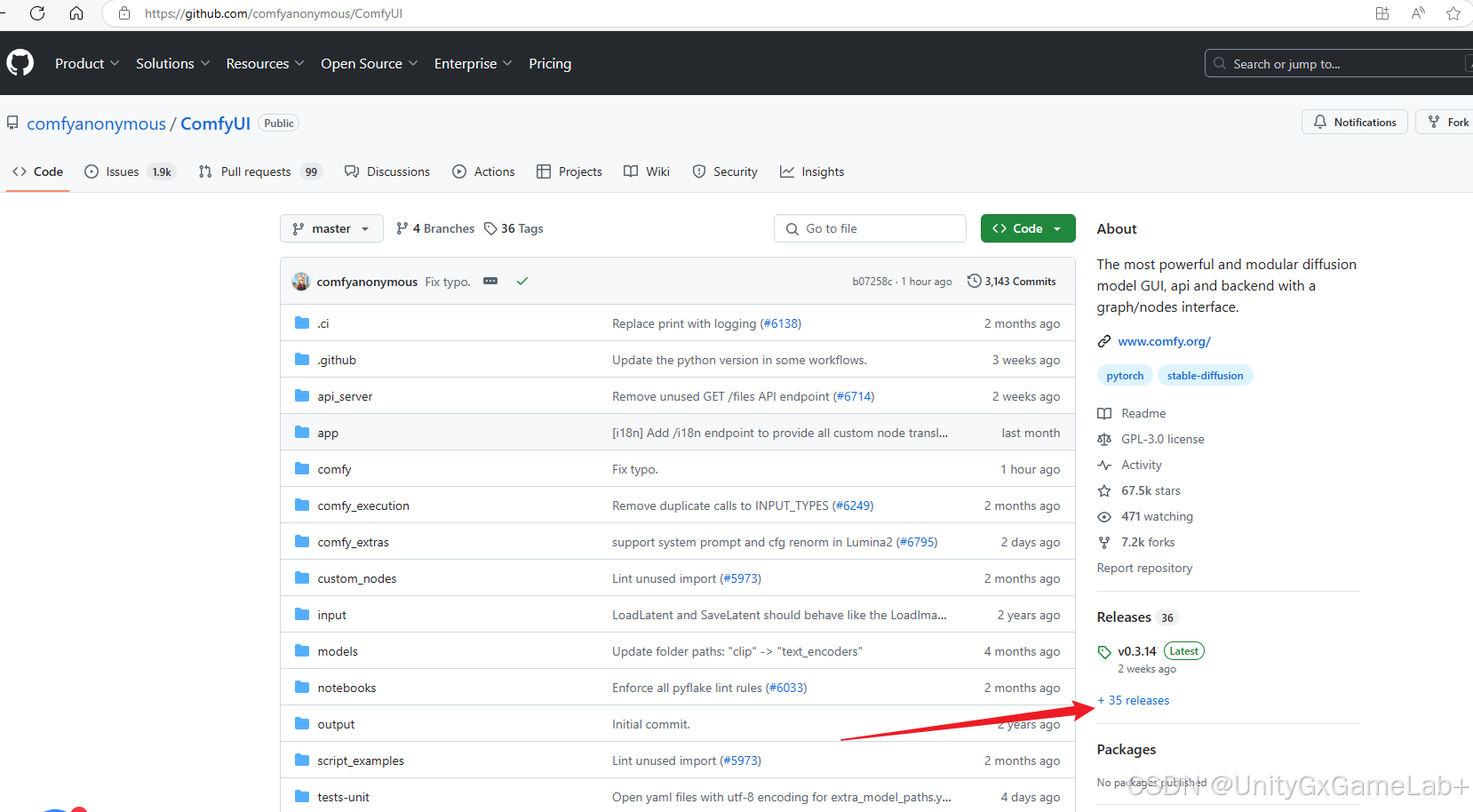1473x812 pixels.
Task: View 4 Branches
Action: coord(435,228)
